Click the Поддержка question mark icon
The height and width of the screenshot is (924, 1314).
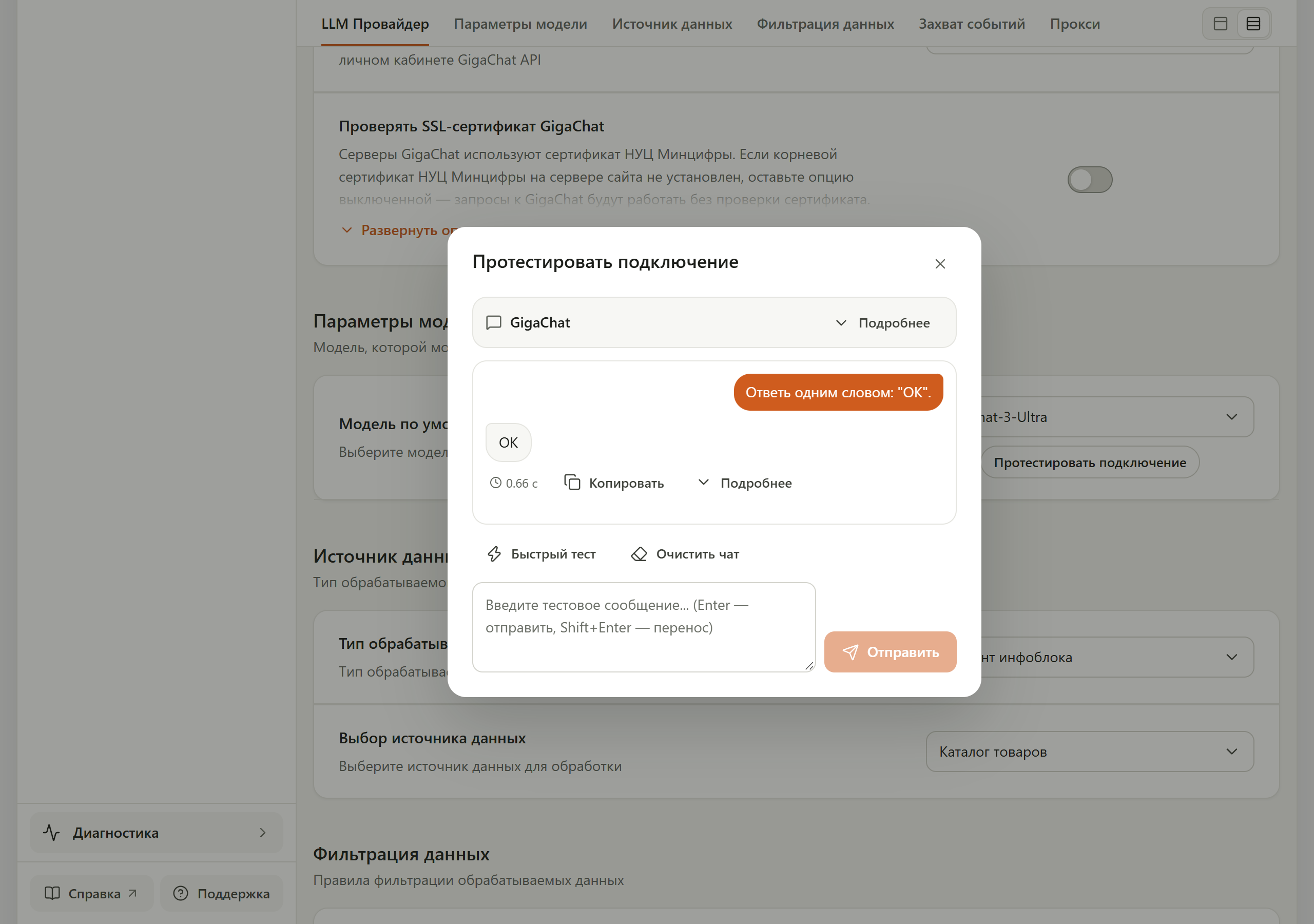click(x=181, y=893)
